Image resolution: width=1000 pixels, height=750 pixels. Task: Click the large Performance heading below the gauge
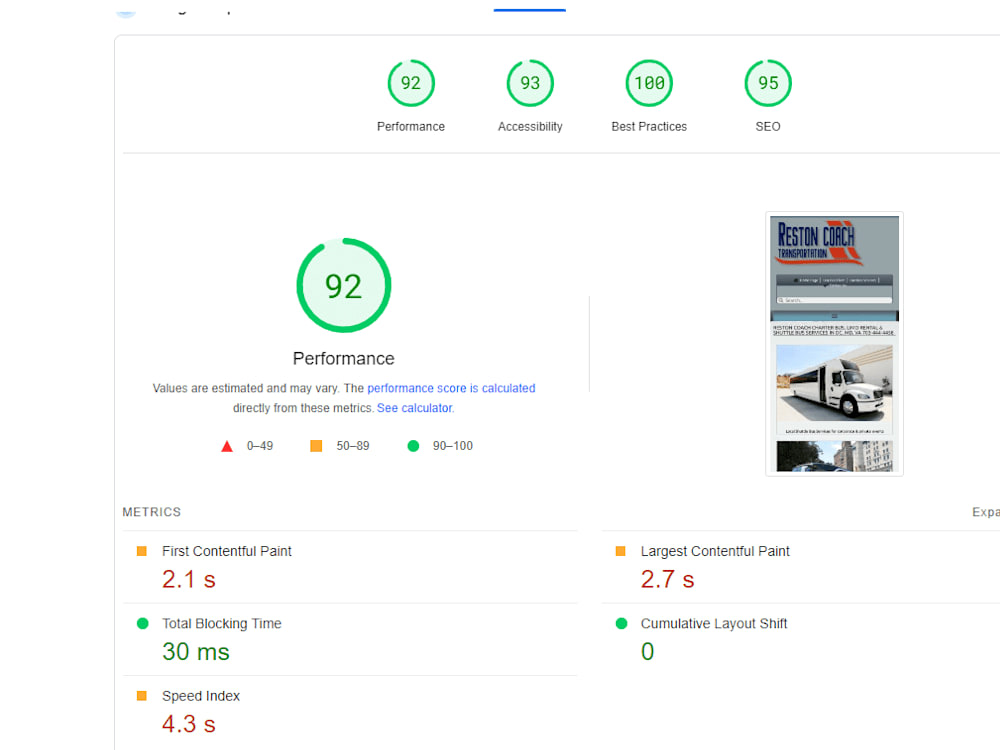[x=344, y=358]
